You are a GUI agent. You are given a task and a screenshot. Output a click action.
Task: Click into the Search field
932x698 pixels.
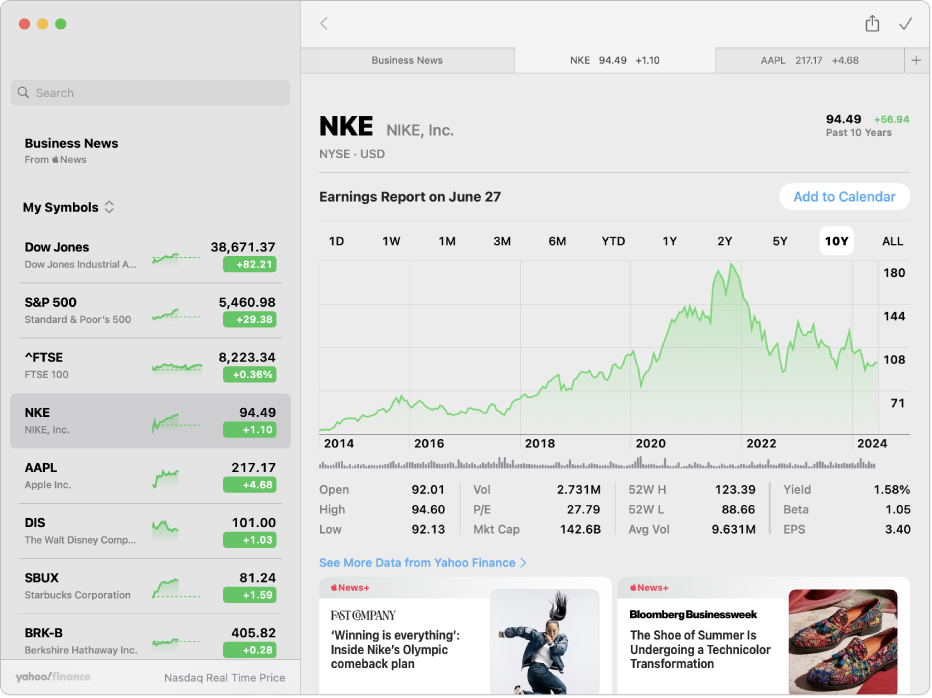point(150,93)
